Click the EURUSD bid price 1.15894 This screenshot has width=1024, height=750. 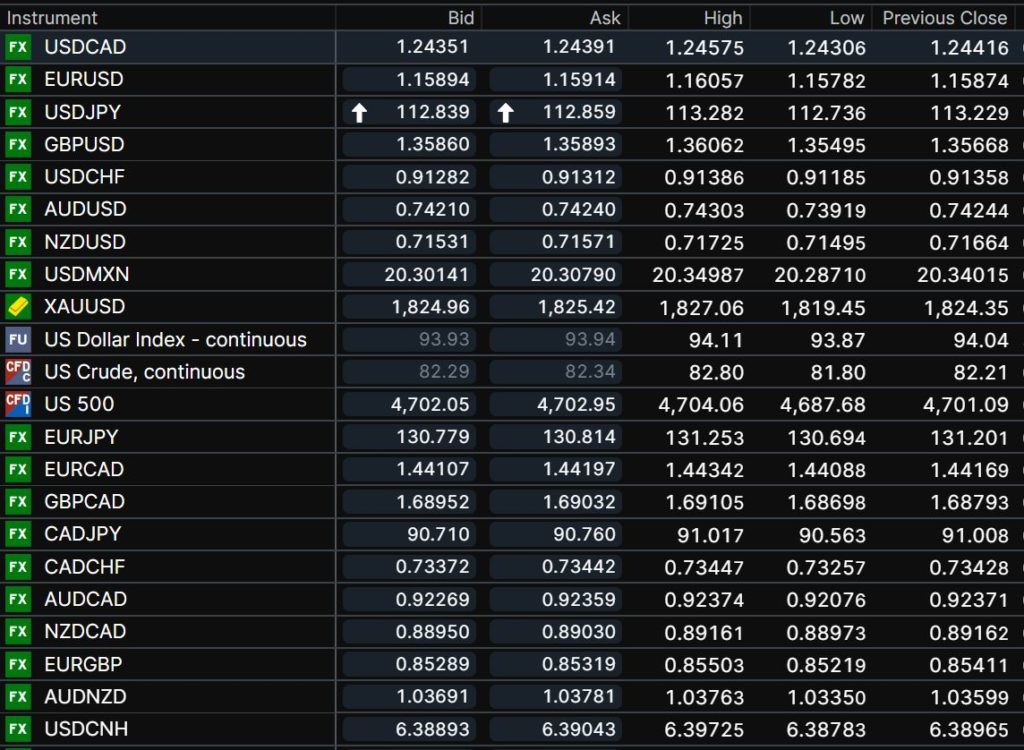432,79
